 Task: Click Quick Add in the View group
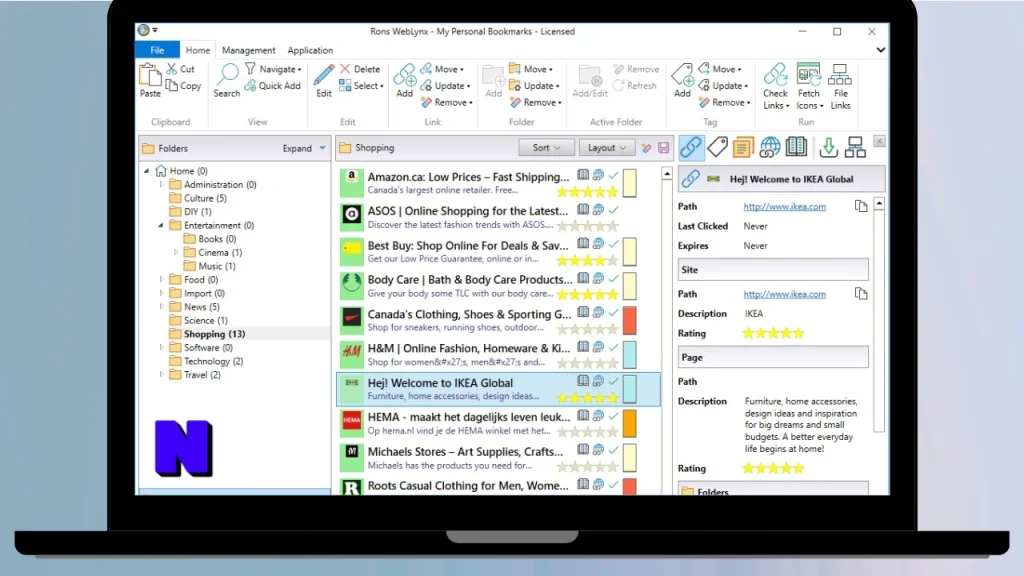(272, 86)
